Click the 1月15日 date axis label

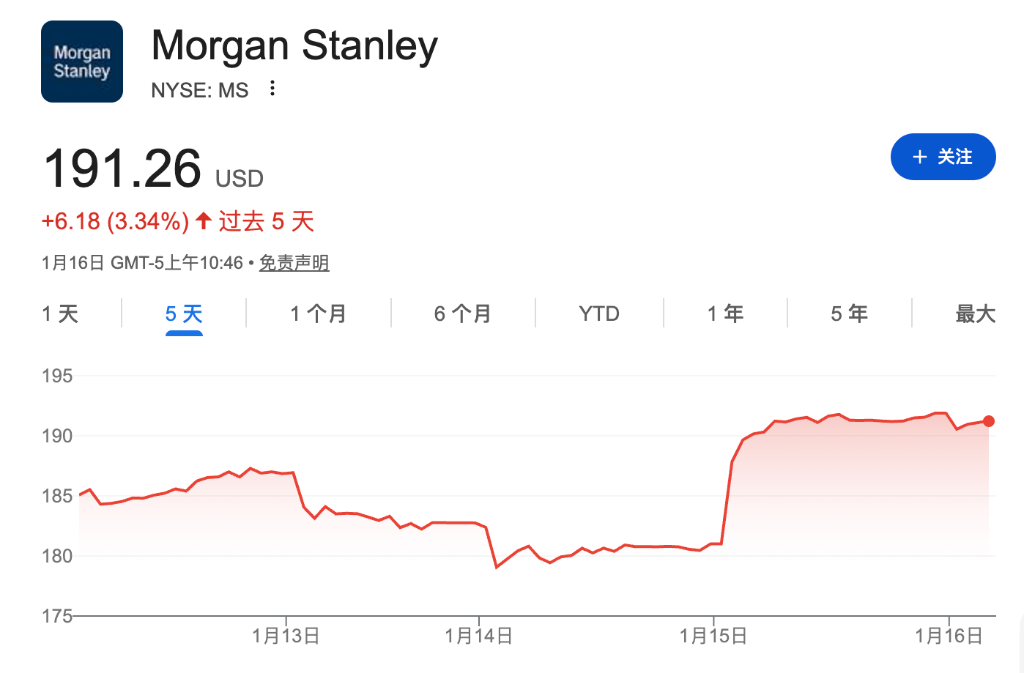[x=713, y=635]
